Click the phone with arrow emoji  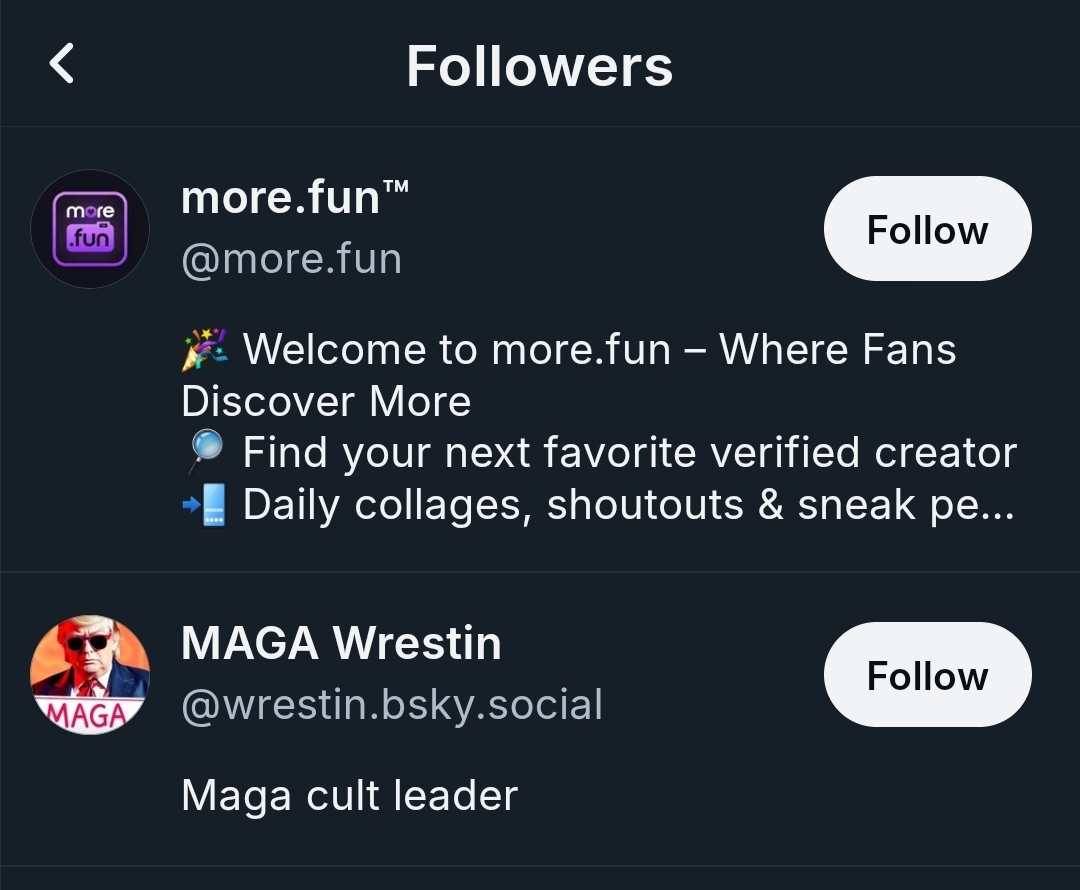click(x=206, y=505)
